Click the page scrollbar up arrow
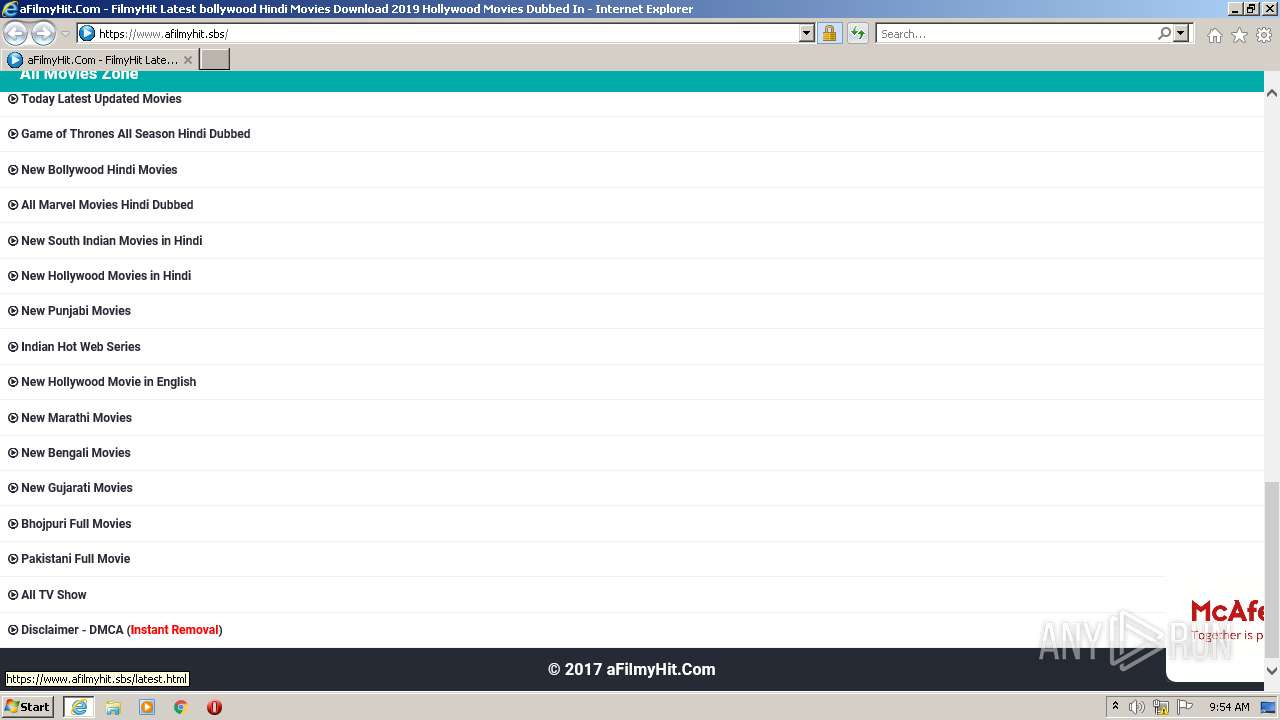The image size is (1280, 720). [1272, 93]
